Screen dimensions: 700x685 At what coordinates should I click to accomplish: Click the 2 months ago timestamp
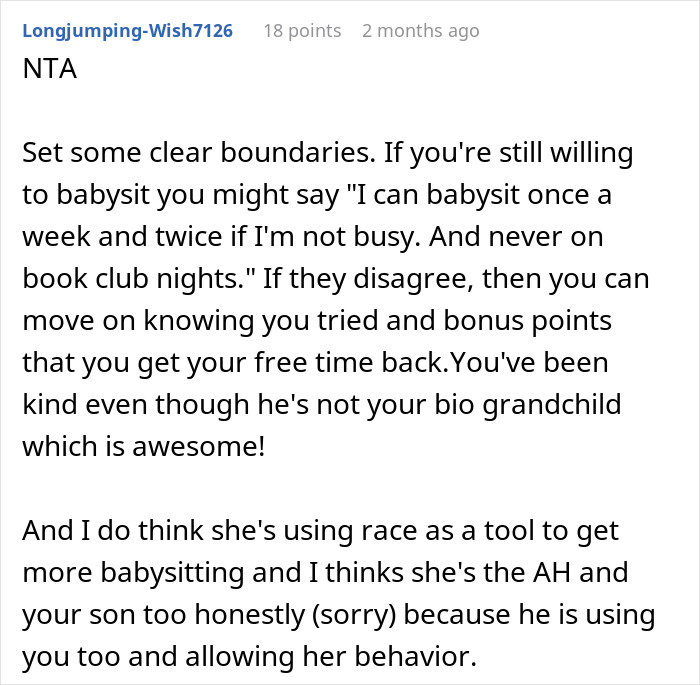click(x=421, y=31)
